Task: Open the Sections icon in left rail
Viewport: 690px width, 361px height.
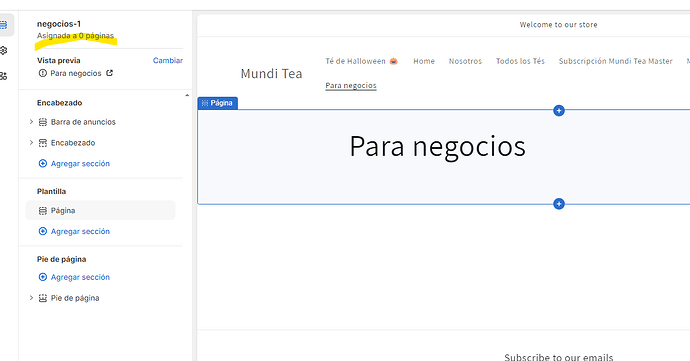Action: tap(4, 25)
